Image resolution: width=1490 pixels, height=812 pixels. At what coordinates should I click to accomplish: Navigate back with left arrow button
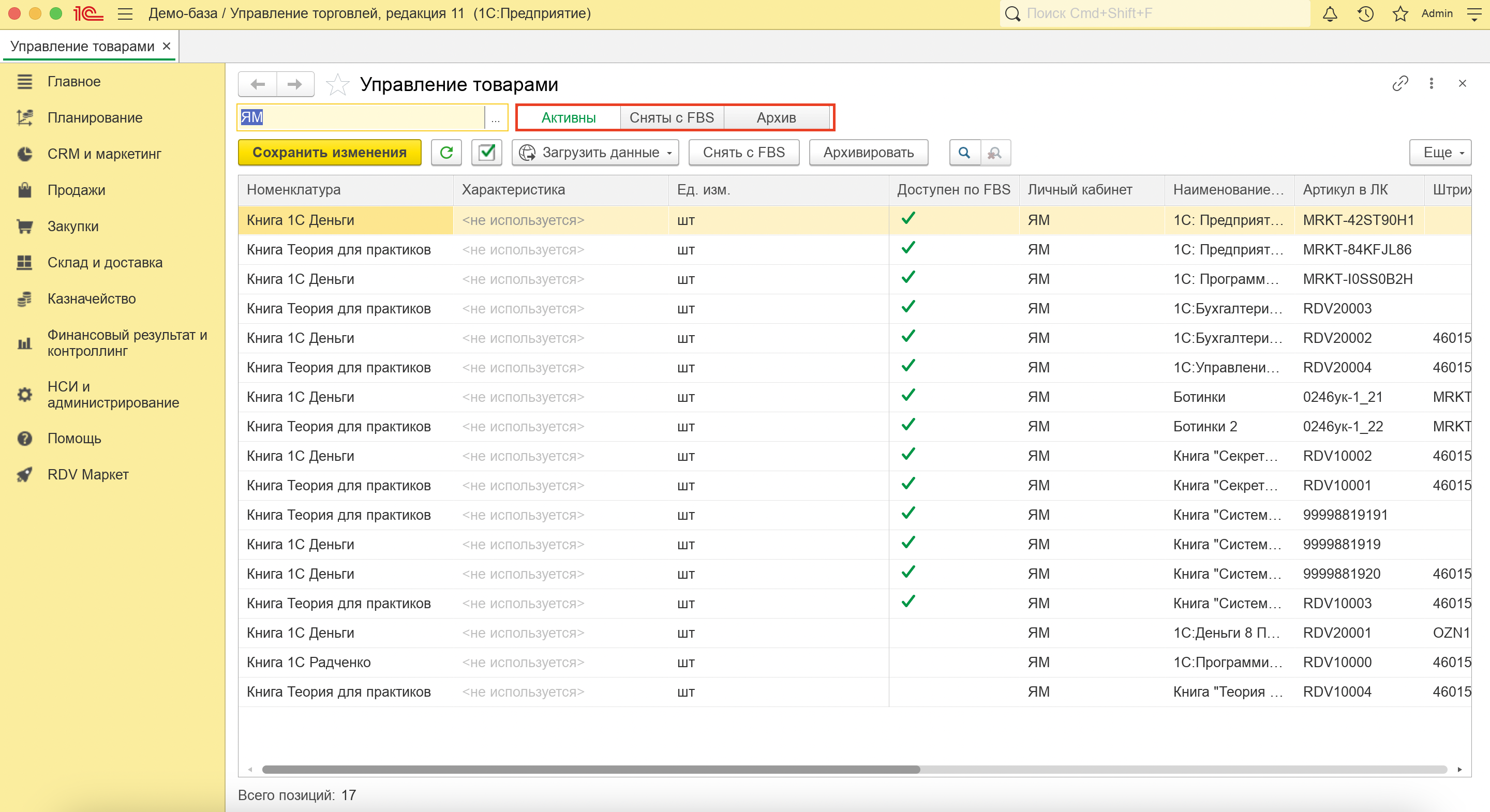click(x=258, y=84)
